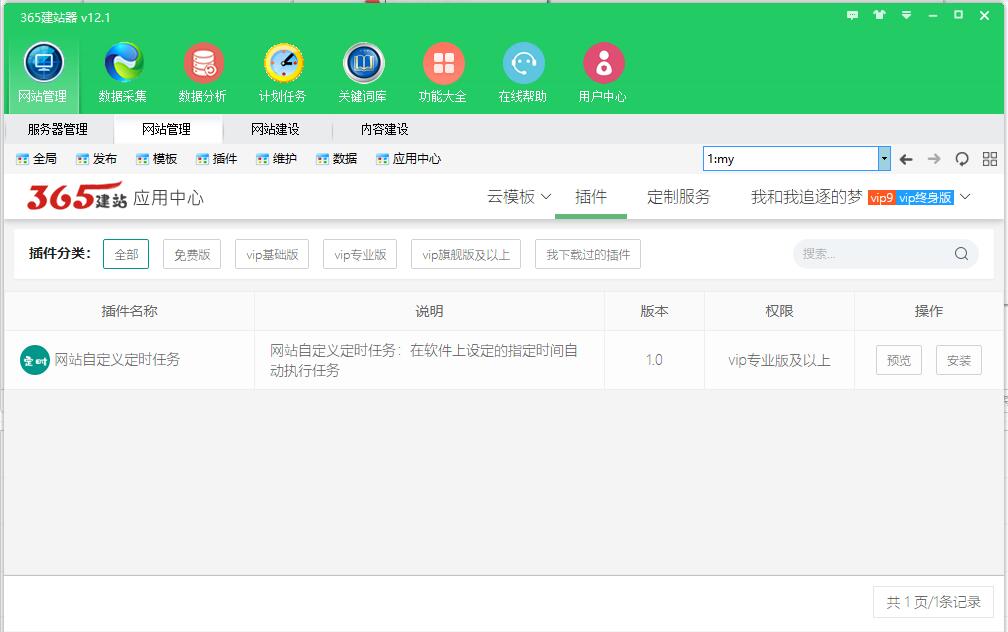Image resolution: width=1008 pixels, height=632 pixels.
Task: Open the grid view icon
Action: (x=990, y=159)
